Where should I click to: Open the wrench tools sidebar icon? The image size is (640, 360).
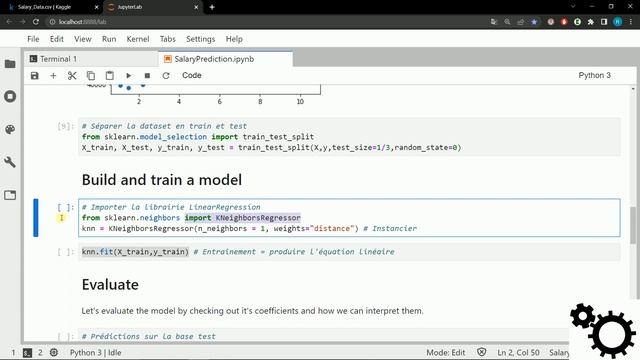[x=10, y=162]
